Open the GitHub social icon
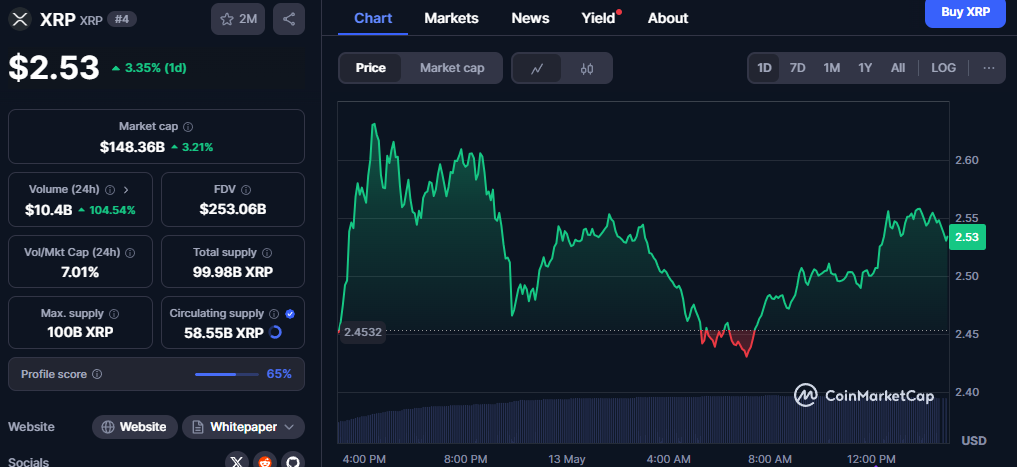The image size is (1017, 467). point(293,461)
